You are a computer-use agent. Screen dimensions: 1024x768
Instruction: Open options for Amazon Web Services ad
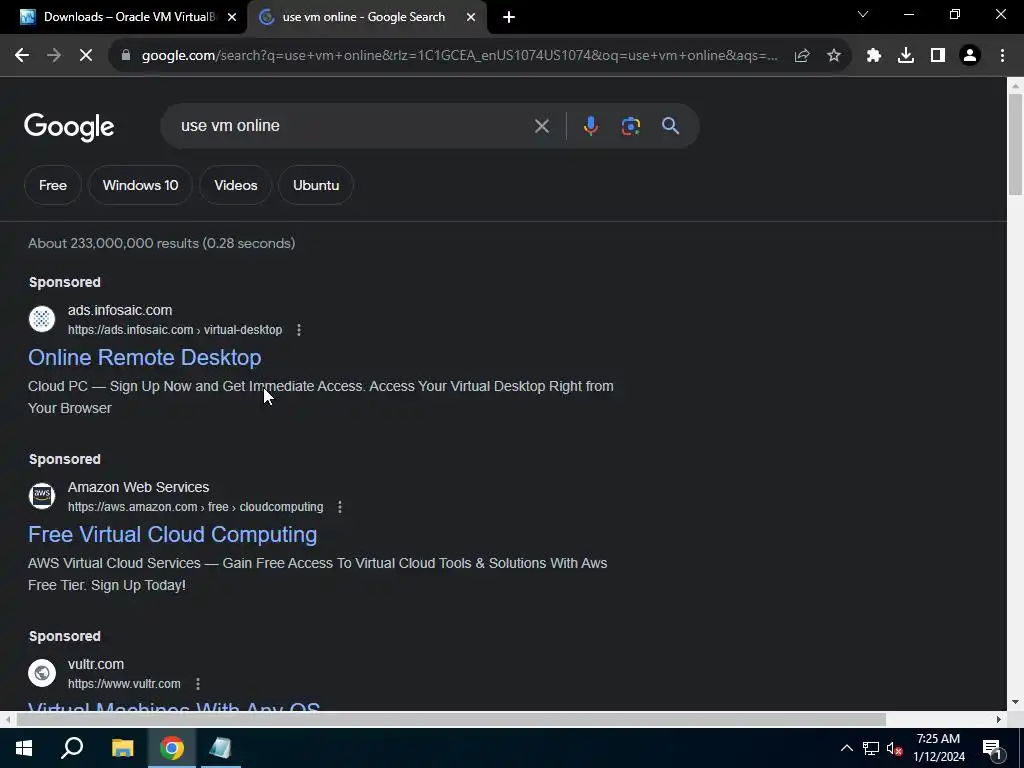(x=340, y=507)
